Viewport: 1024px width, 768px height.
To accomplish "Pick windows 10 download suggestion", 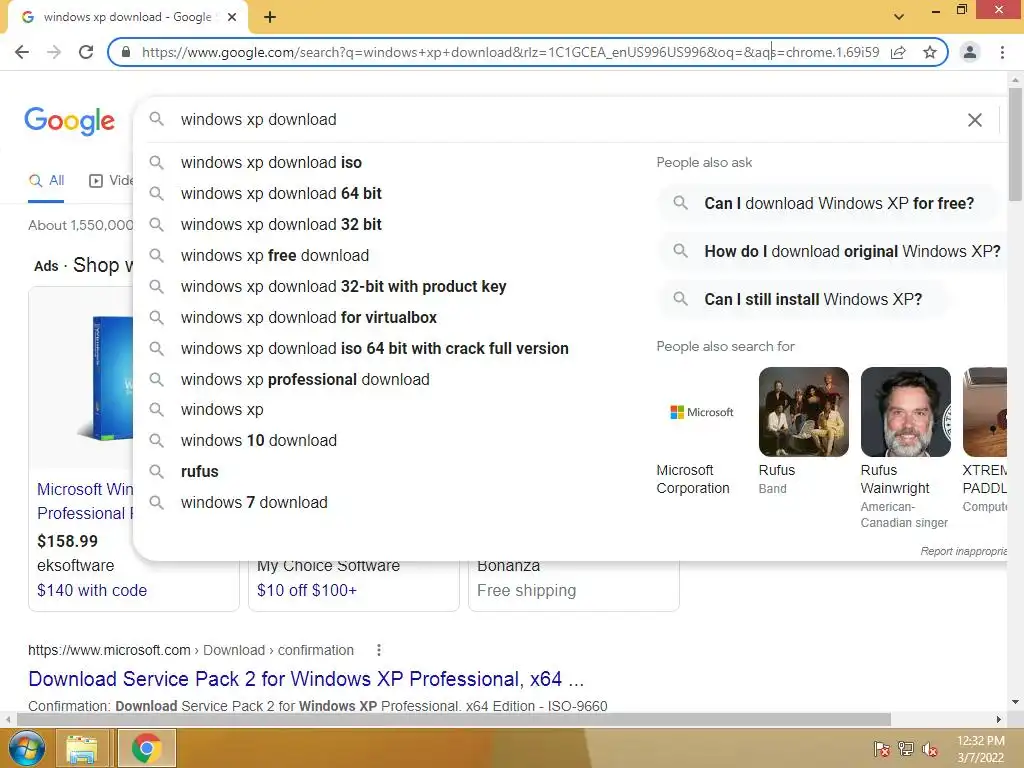I will pos(259,440).
